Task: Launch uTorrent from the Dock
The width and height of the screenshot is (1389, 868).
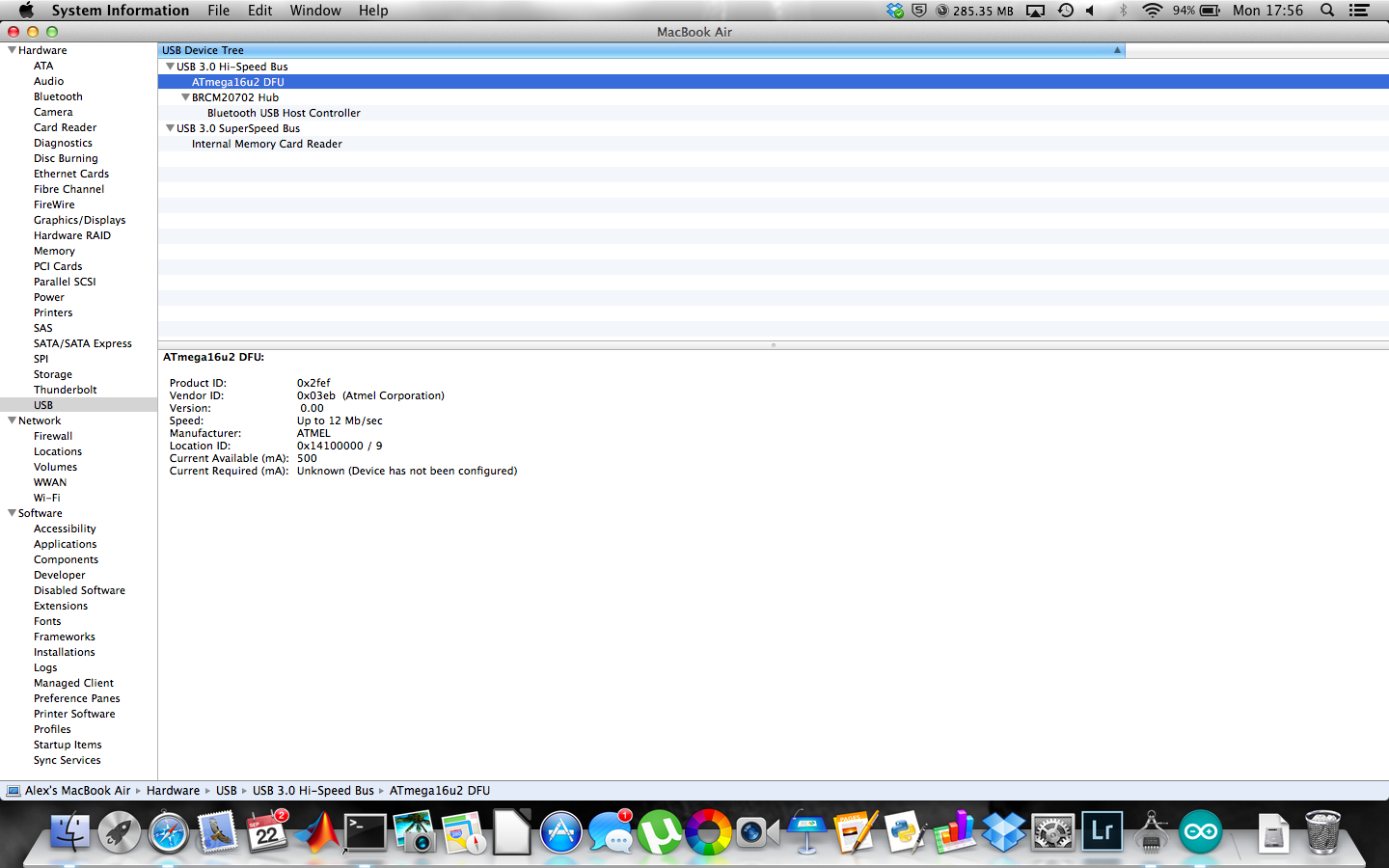Action: (x=660, y=831)
